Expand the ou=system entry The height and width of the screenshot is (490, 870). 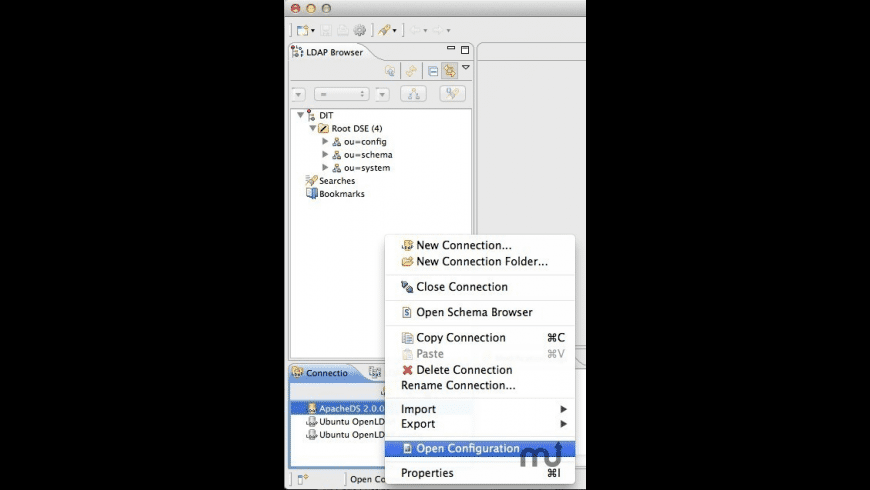325,167
